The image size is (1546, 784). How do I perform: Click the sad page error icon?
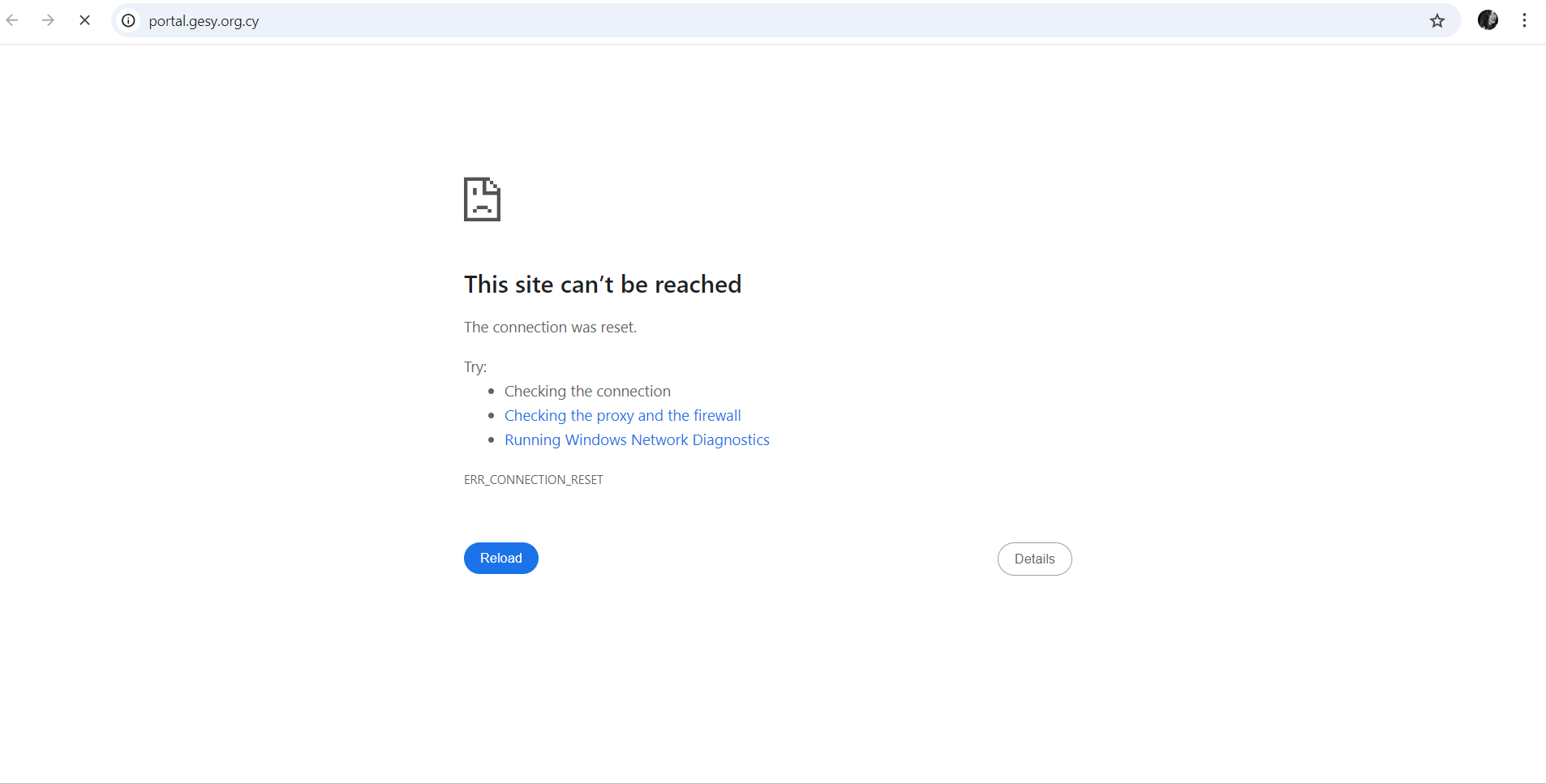click(x=482, y=199)
